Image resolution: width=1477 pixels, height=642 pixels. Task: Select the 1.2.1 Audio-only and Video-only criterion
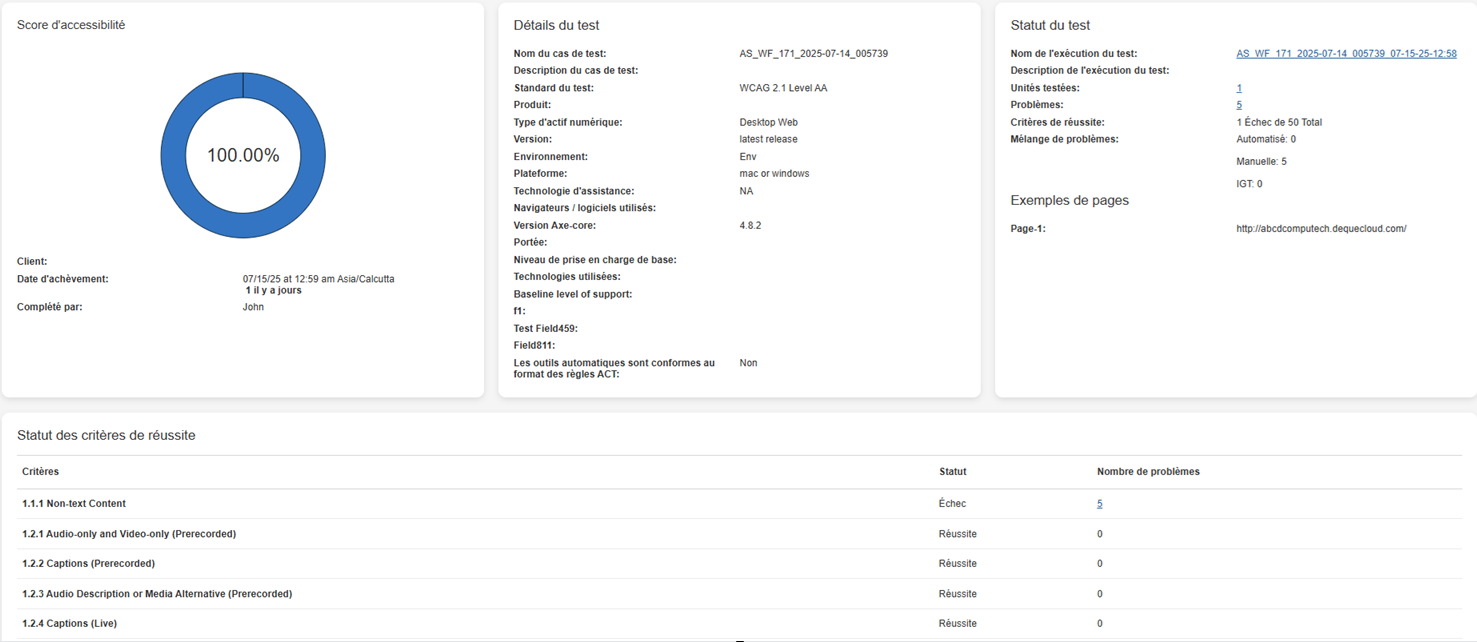point(129,534)
